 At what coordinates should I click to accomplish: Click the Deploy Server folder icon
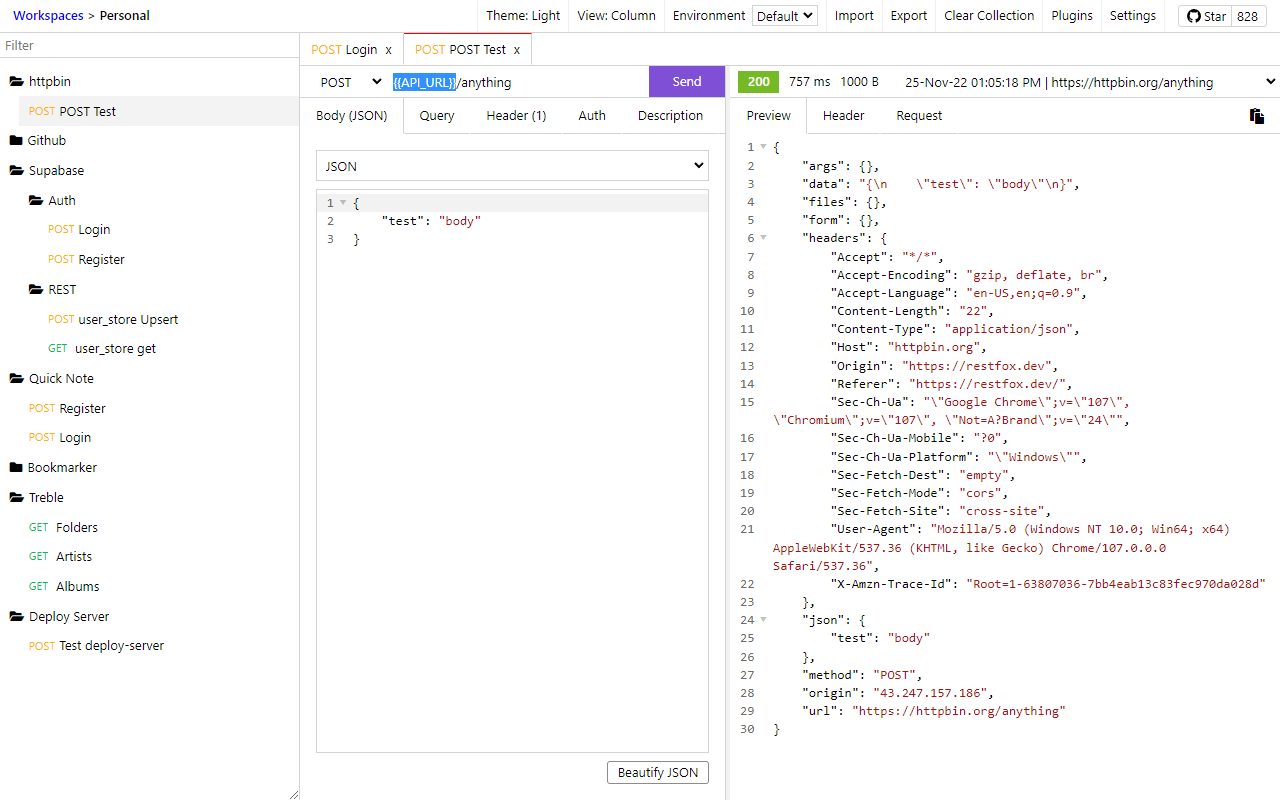16,617
